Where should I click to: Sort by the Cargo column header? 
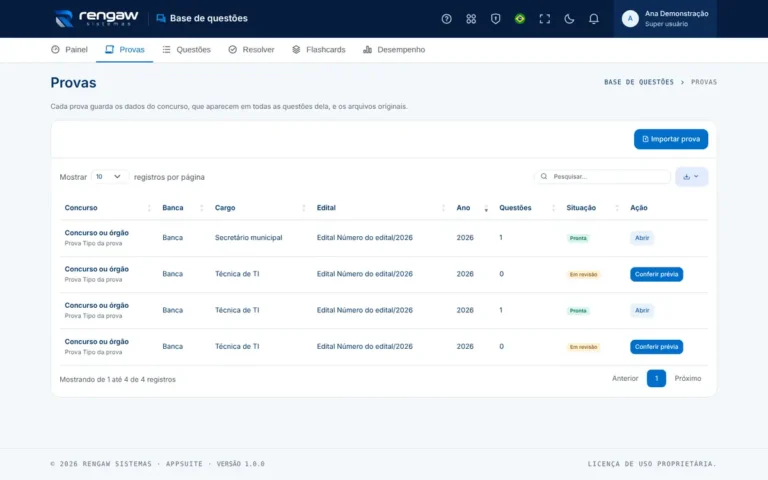click(x=260, y=208)
